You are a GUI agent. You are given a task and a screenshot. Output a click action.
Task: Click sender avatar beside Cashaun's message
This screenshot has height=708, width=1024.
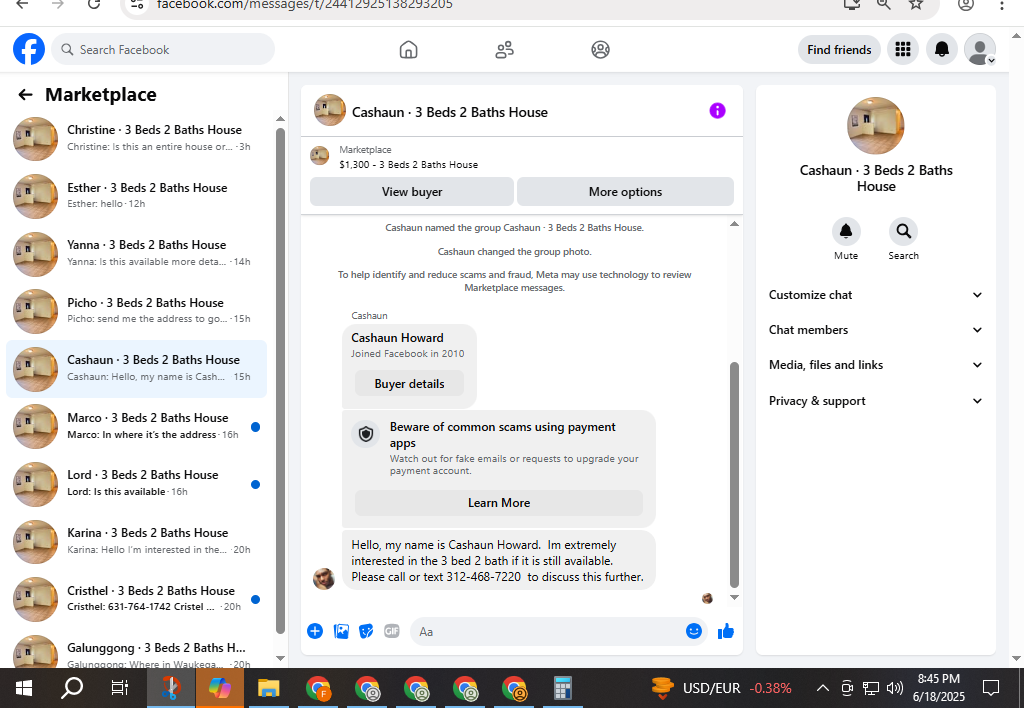[x=324, y=578]
